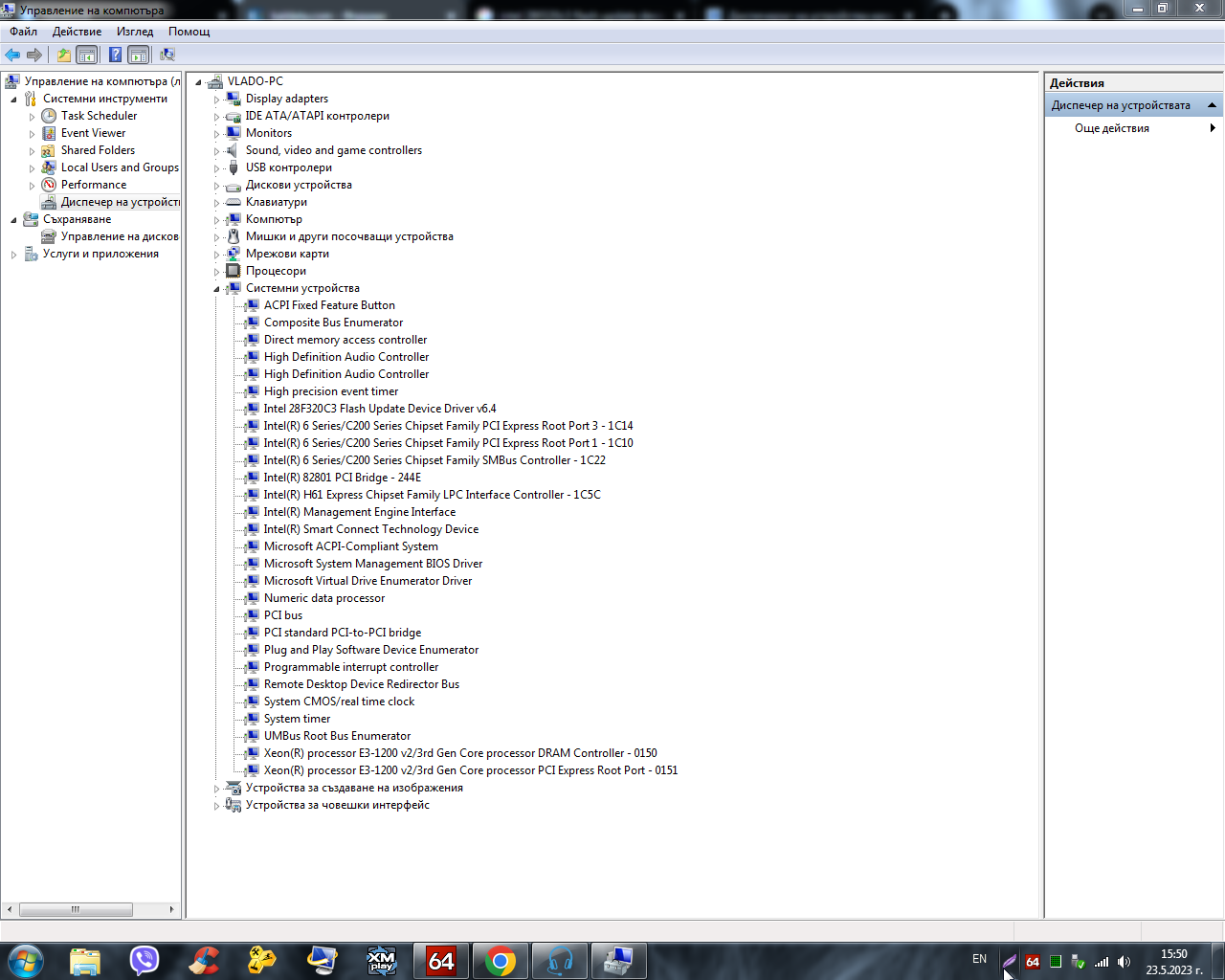Image resolution: width=1225 pixels, height=980 pixels.
Task: Click the Back arrow in toolbar
Action: (x=12, y=56)
